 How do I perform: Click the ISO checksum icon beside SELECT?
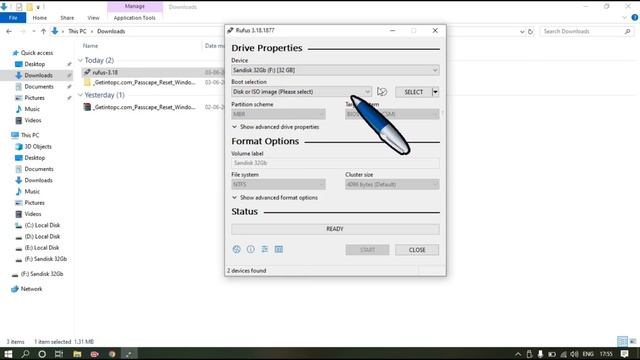coord(382,92)
